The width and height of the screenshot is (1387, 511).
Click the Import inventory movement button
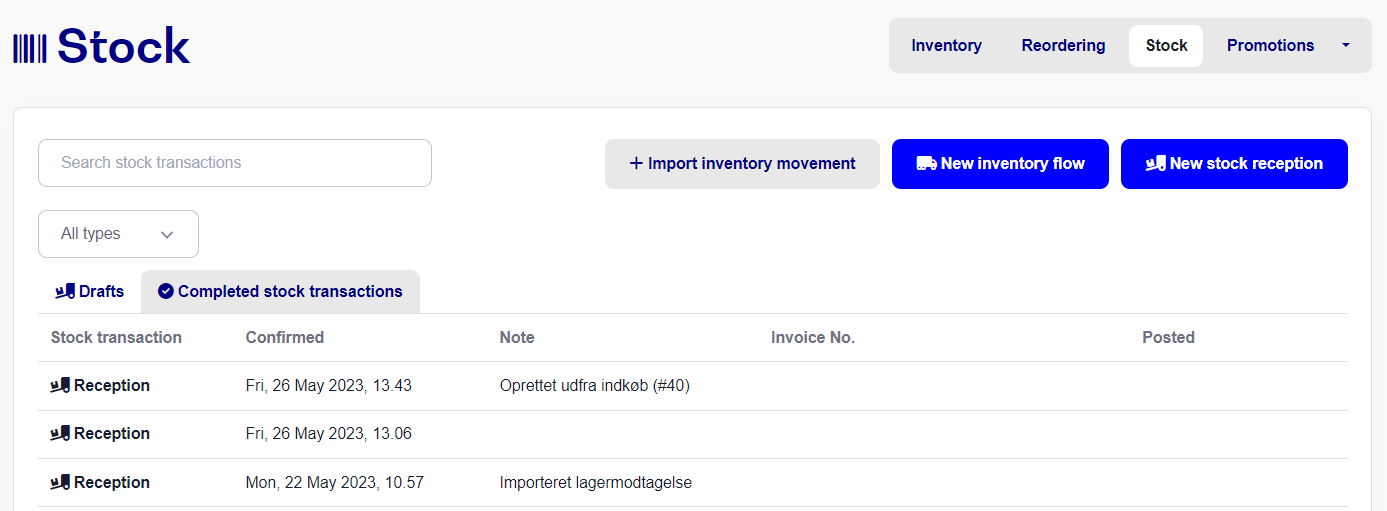click(x=742, y=163)
